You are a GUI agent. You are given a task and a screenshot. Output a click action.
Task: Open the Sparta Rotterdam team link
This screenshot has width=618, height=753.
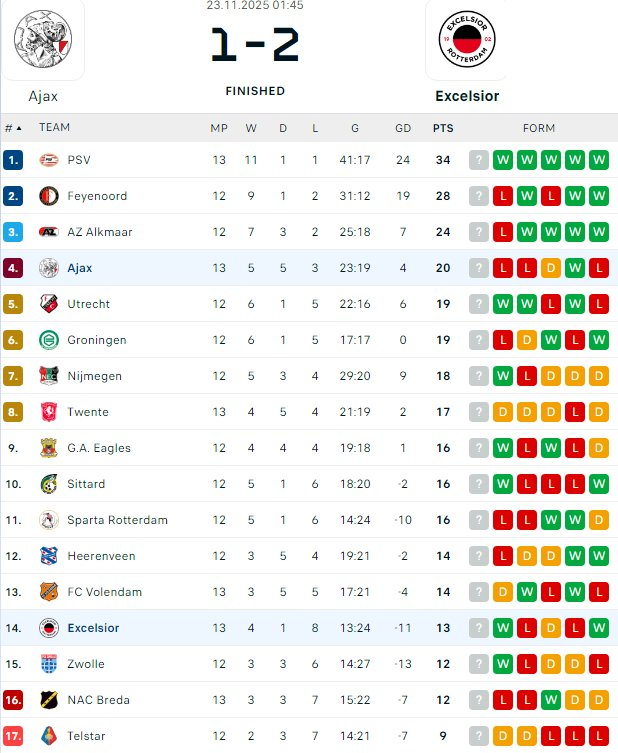coord(117,520)
